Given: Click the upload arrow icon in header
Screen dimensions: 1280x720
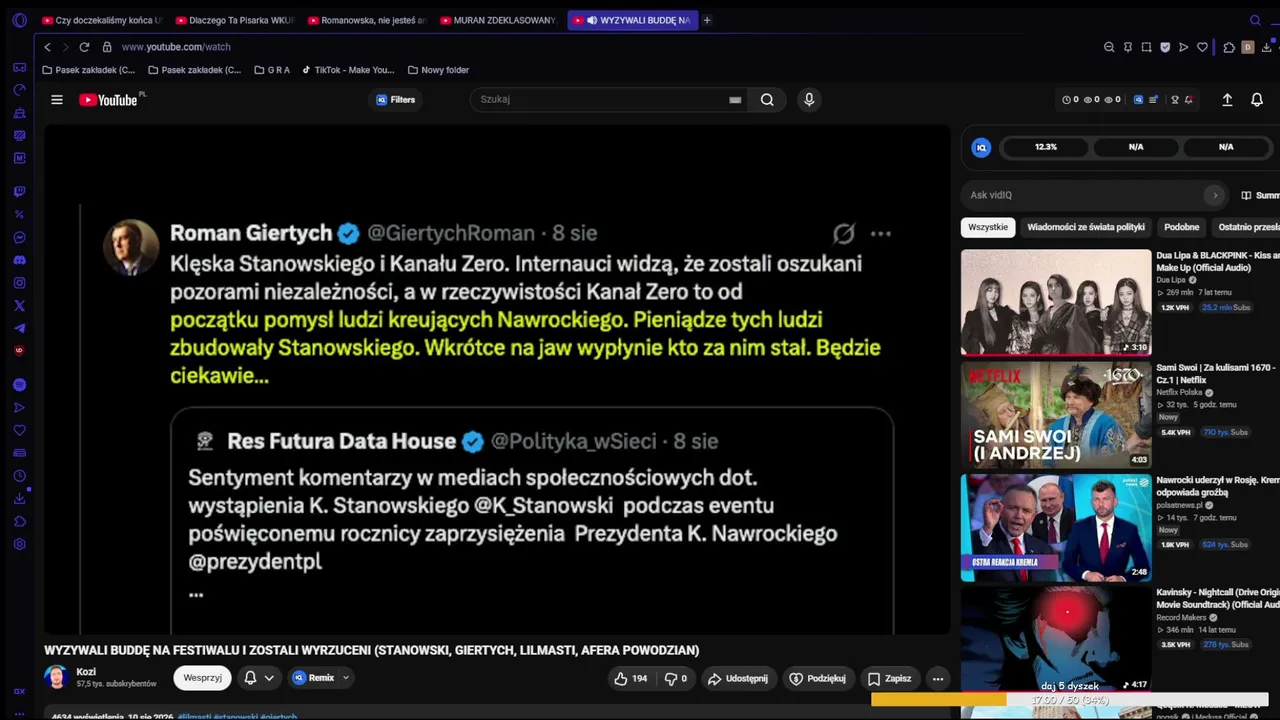Looking at the screenshot, I should click(x=1227, y=100).
